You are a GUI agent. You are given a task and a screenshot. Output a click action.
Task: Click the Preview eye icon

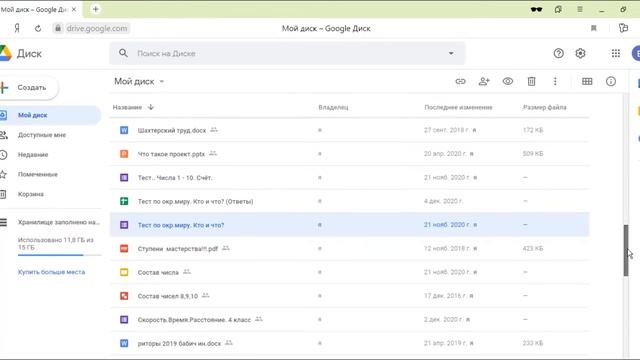(x=508, y=81)
